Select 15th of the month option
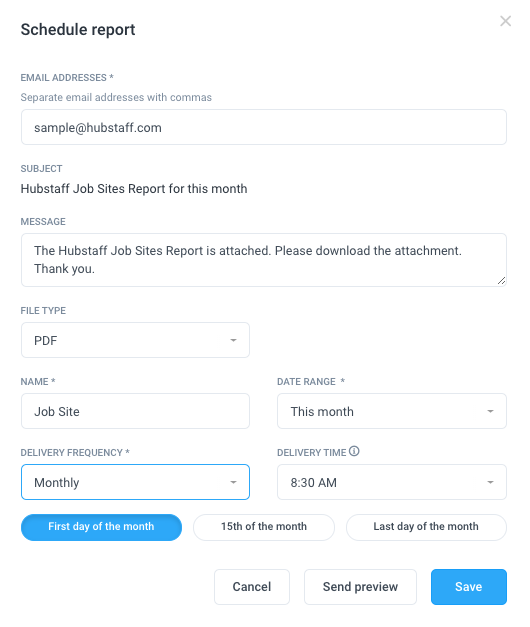530x627 pixels. coord(264,527)
